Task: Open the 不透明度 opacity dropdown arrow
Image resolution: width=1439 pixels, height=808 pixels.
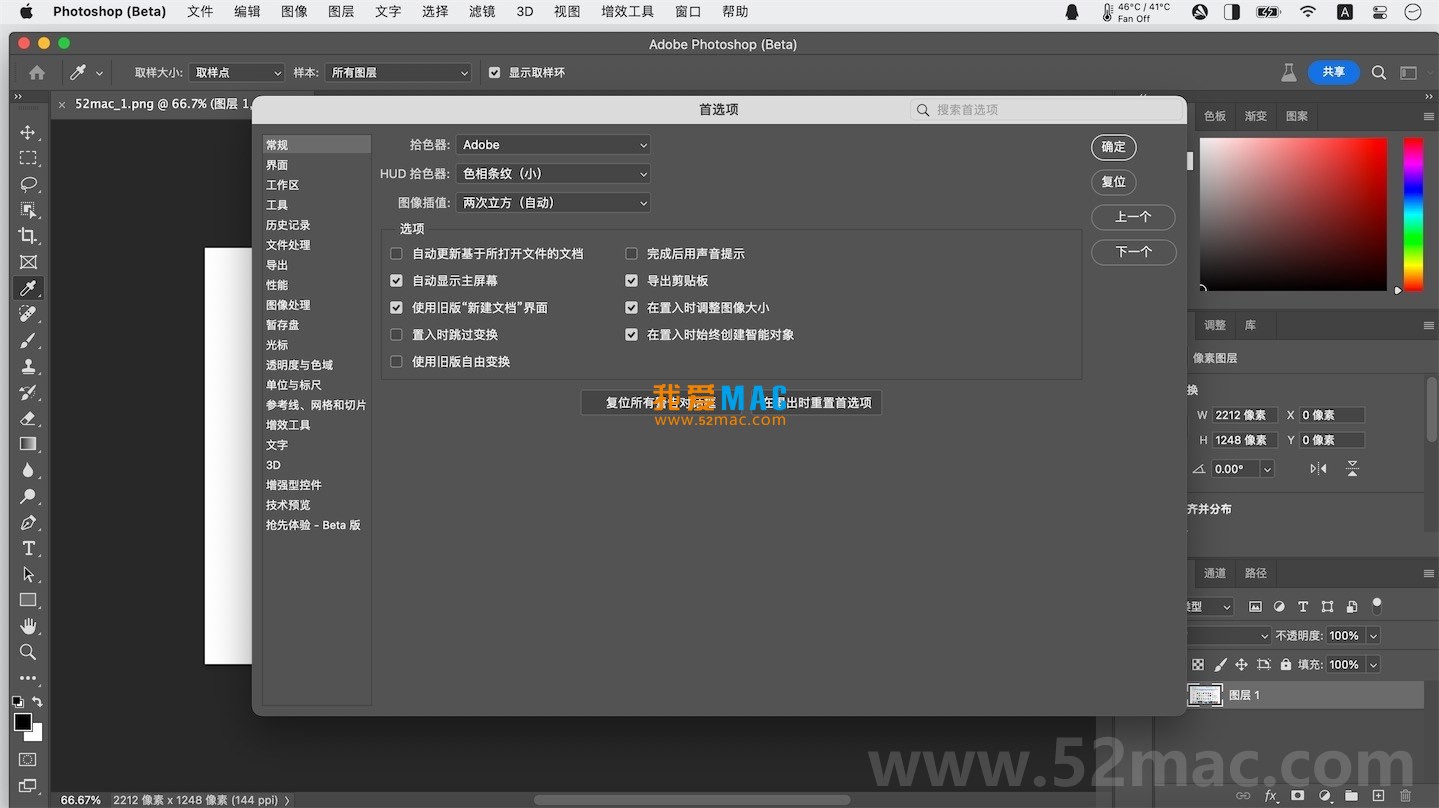Action: point(1373,636)
